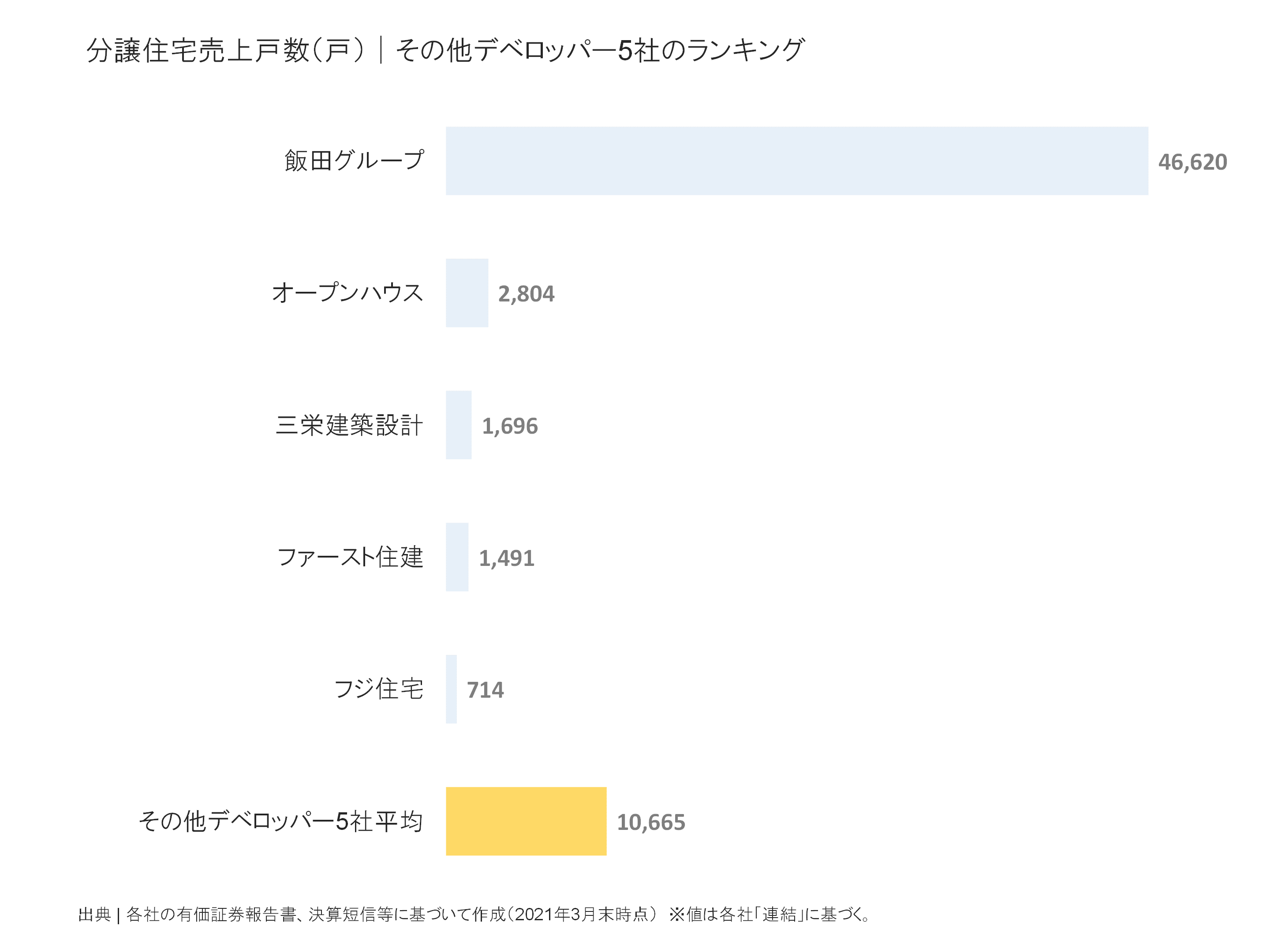Click the その他デベロッパー5社平均 label
1270x952 pixels.
click(280, 821)
